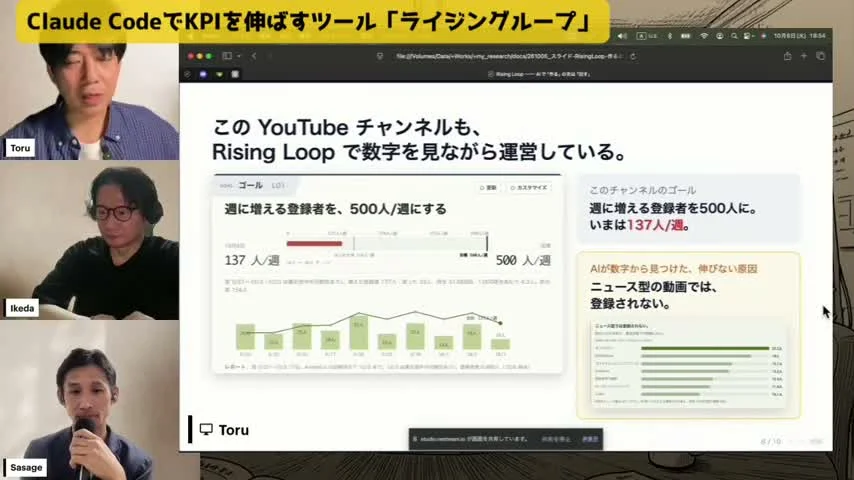The height and width of the screenshot is (480, 854).
Task: Click the privacy shield icon left of address bar
Action: coord(380,56)
